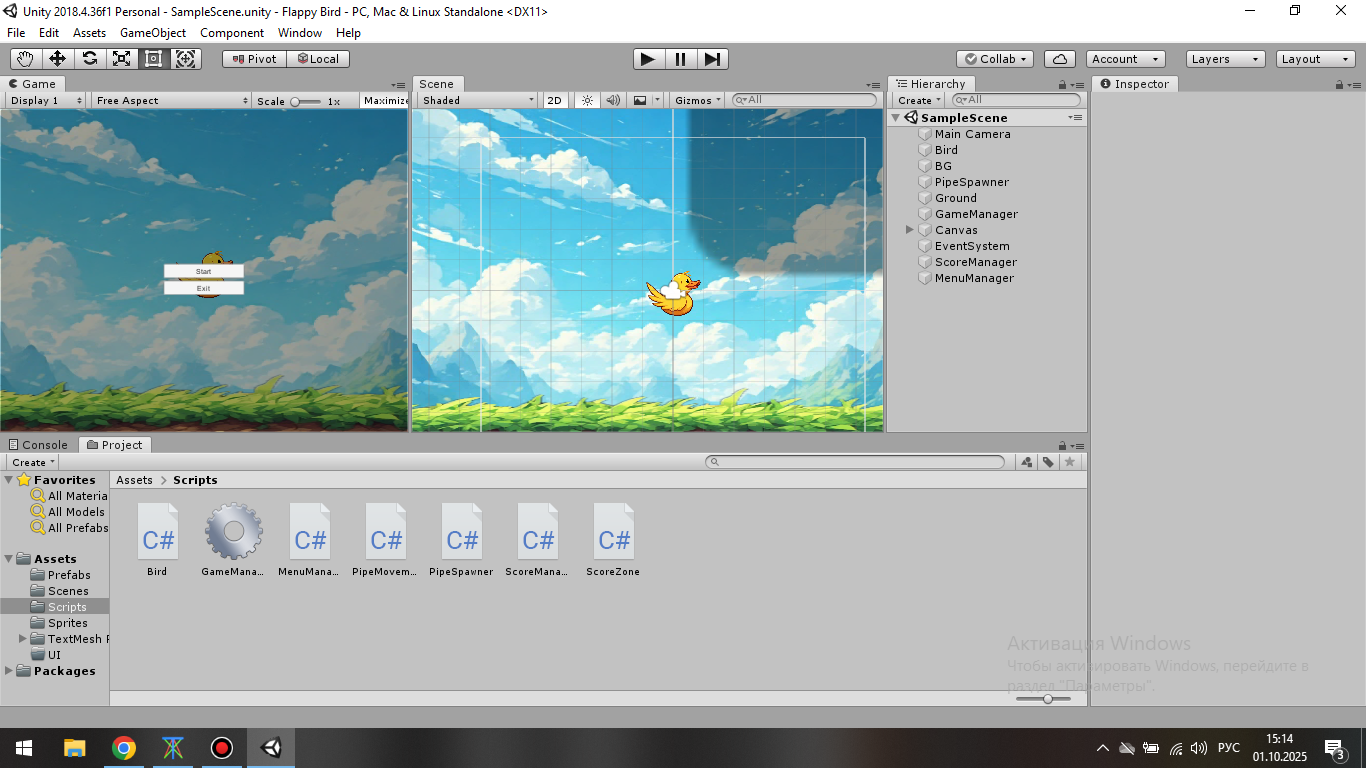
Task: Expand the TextMesh Pro folder
Action: pyautogui.click(x=23, y=639)
